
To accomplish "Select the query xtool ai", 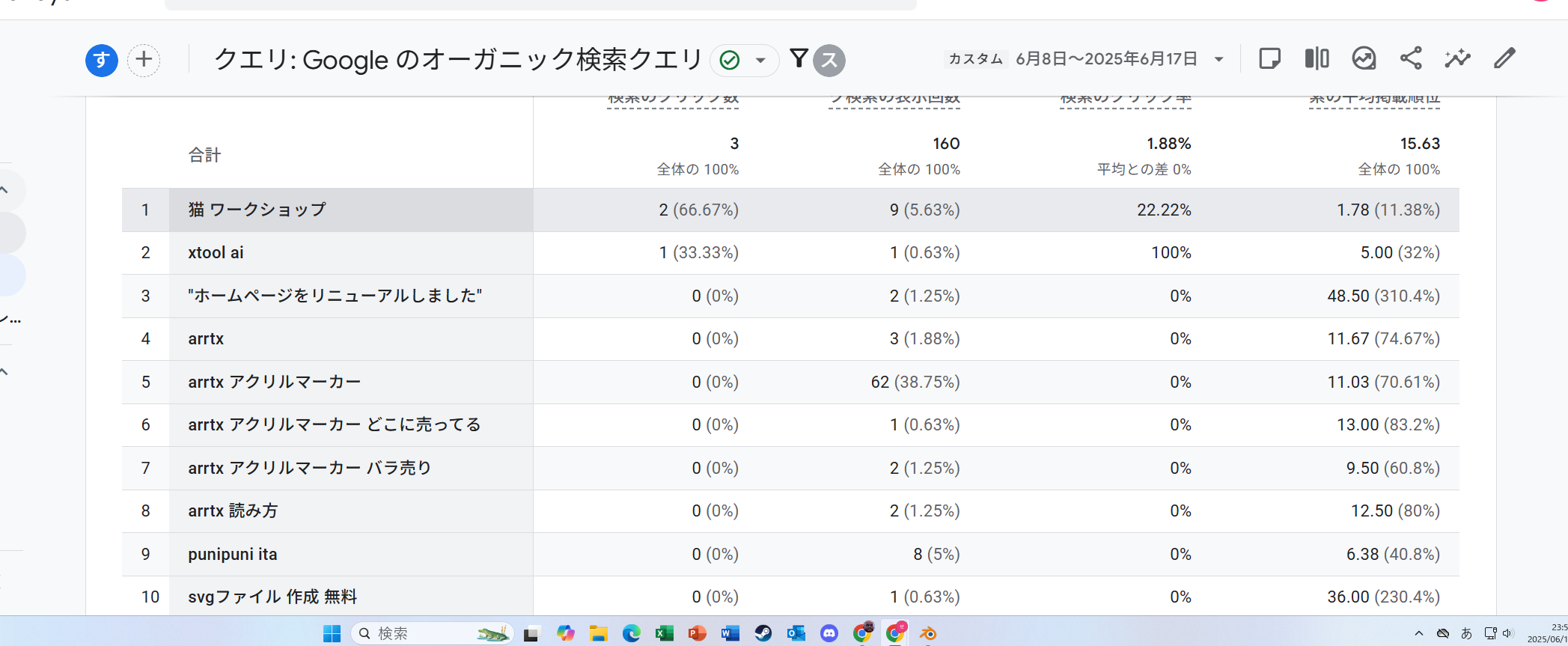I will click(x=216, y=253).
